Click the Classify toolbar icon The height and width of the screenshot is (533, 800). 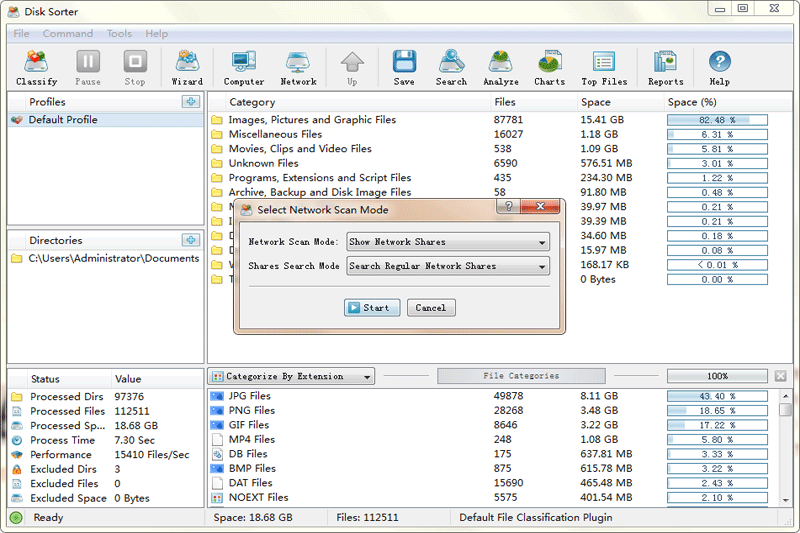click(x=37, y=67)
